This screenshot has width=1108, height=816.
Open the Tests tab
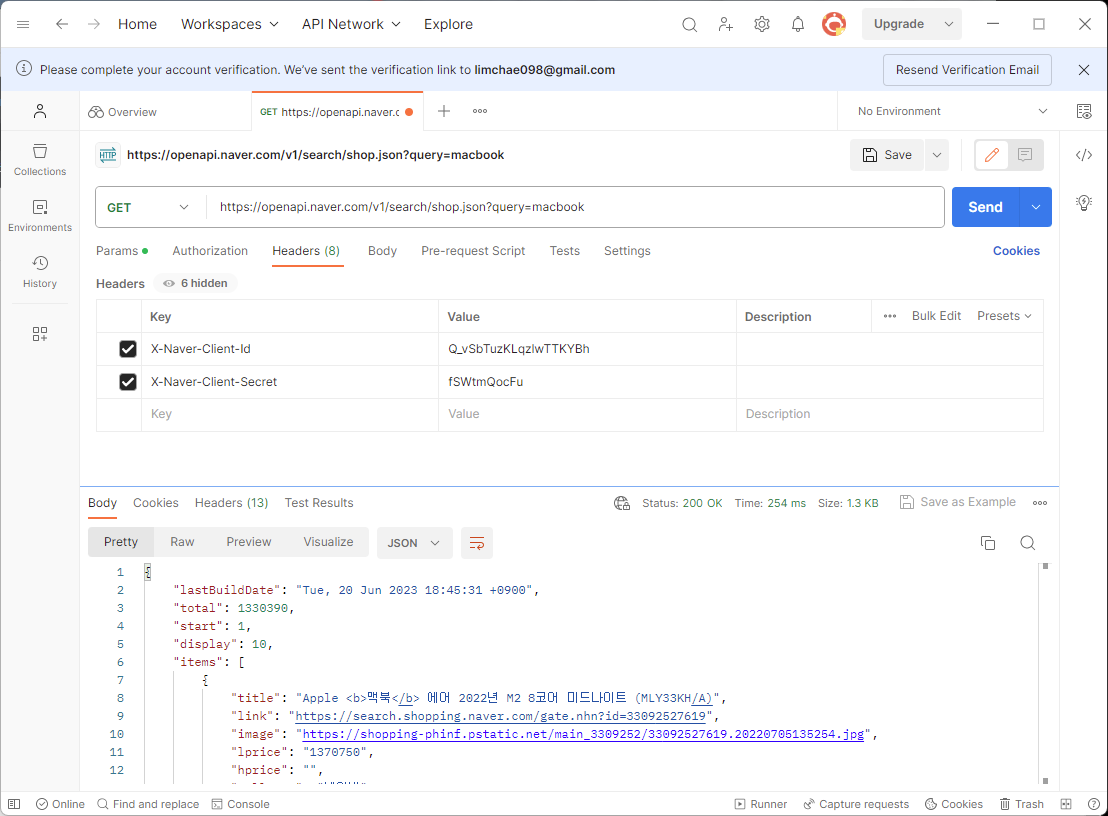click(x=565, y=251)
